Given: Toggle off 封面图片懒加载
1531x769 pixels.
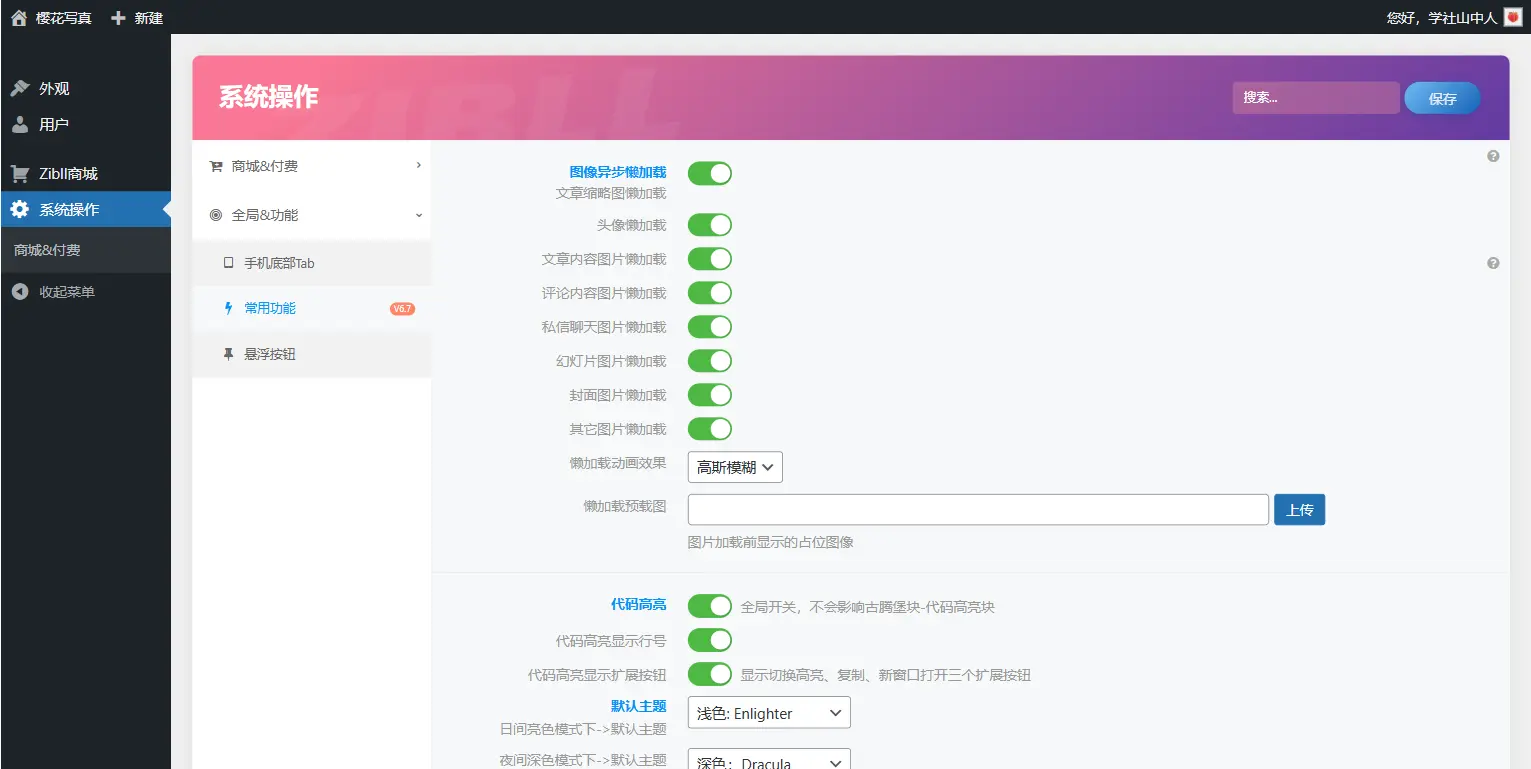Looking at the screenshot, I should coord(709,394).
